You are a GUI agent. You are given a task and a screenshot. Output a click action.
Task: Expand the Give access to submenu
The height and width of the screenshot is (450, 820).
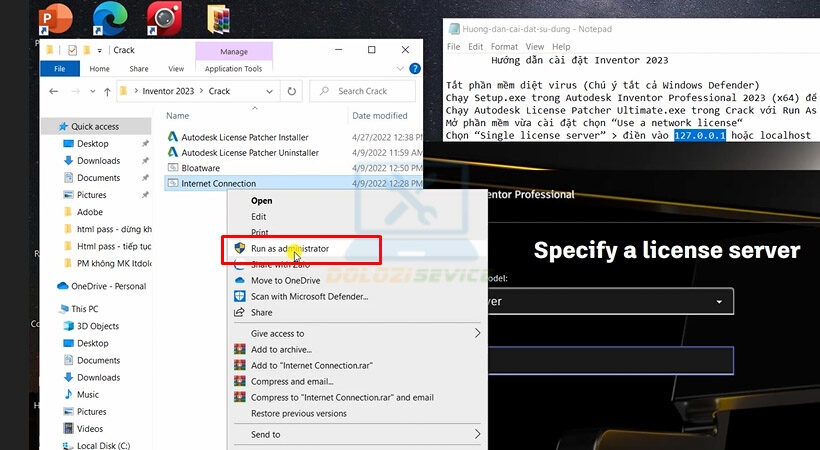(357, 333)
